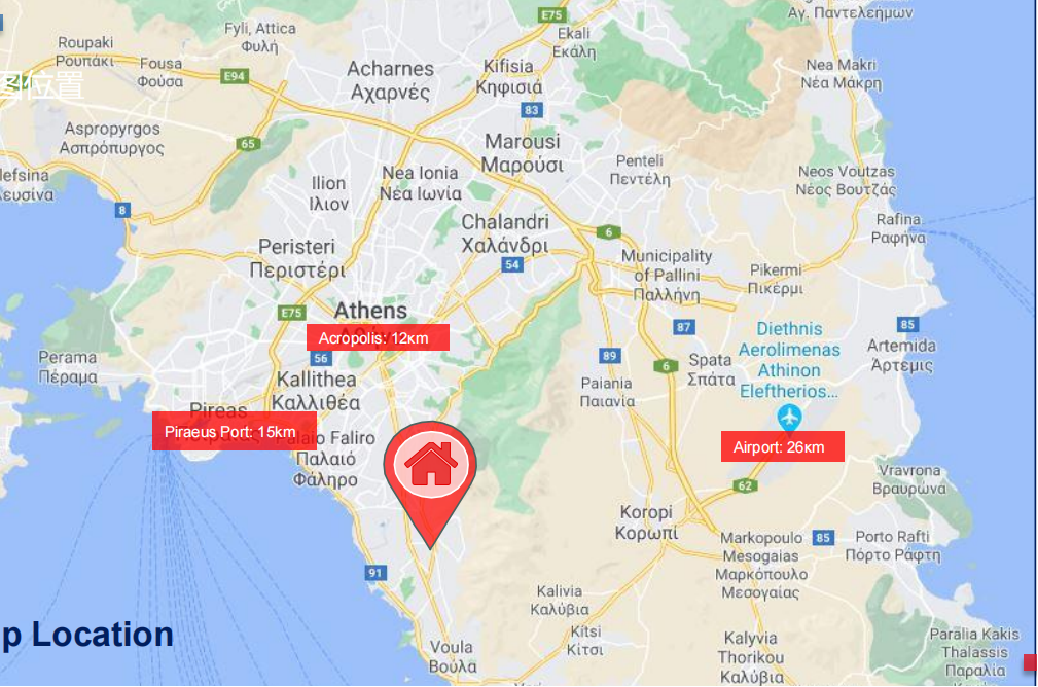
Task: Click the Marousi place name
Action: (523, 153)
